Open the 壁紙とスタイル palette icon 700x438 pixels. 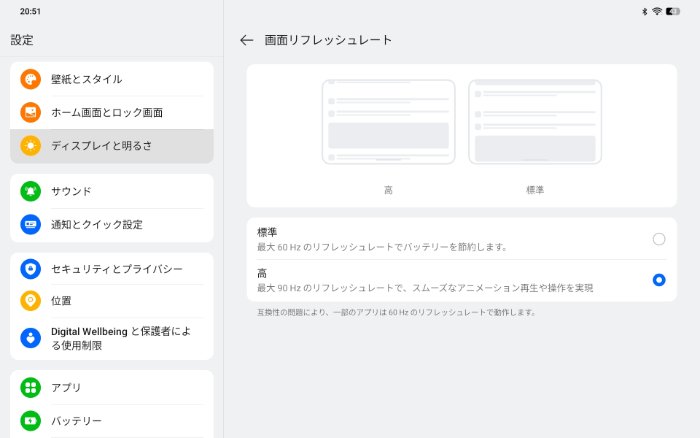click(x=31, y=79)
